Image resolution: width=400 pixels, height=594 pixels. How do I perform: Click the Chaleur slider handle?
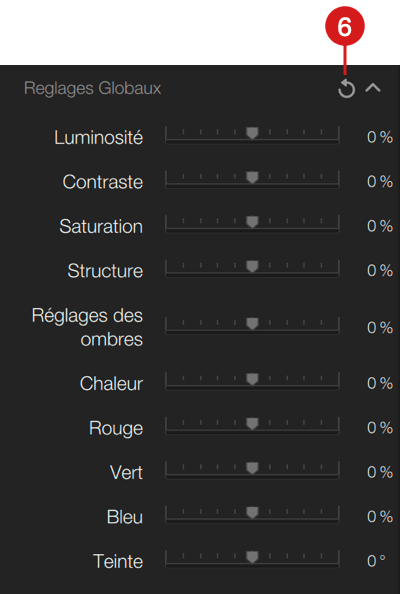pos(252,379)
